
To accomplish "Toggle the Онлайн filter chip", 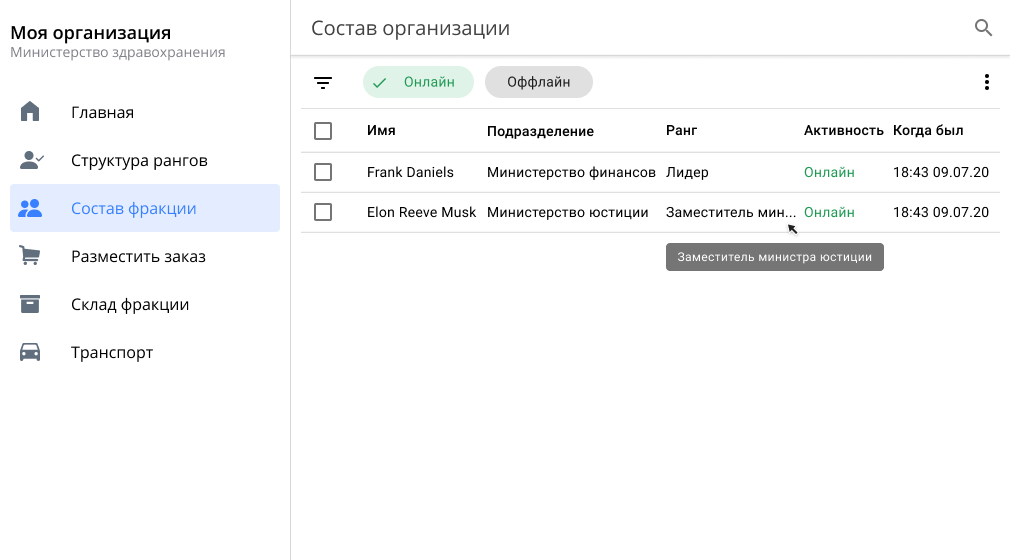I will coord(418,83).
